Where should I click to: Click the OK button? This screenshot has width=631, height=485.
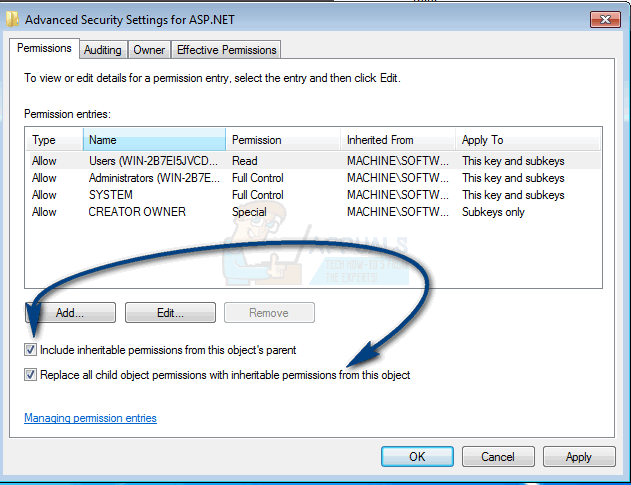tap(417, 456)
